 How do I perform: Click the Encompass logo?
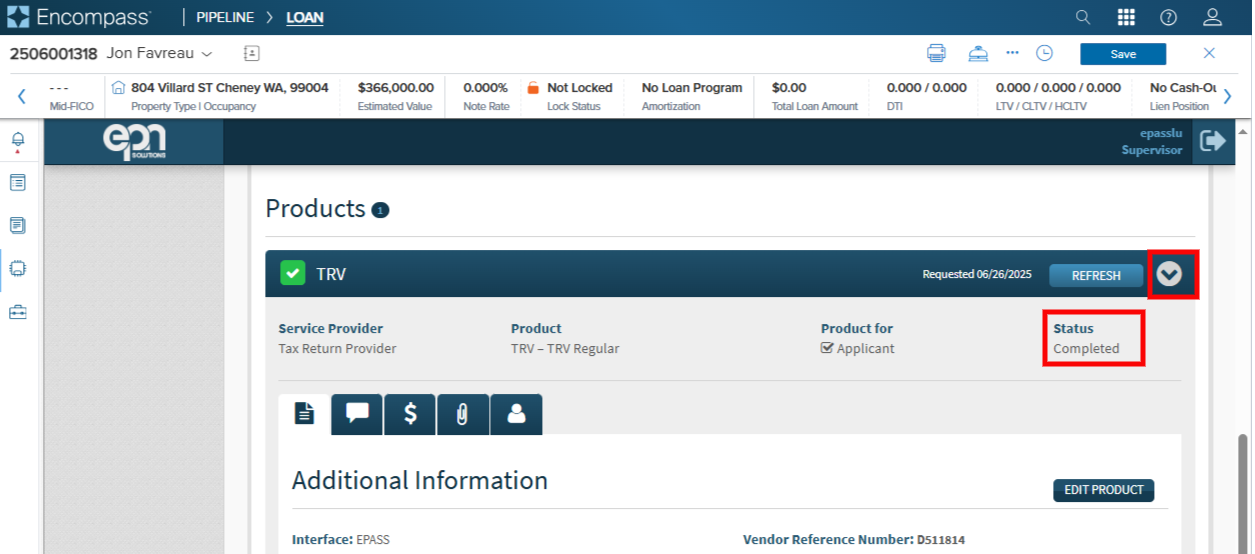pos(78,17)
